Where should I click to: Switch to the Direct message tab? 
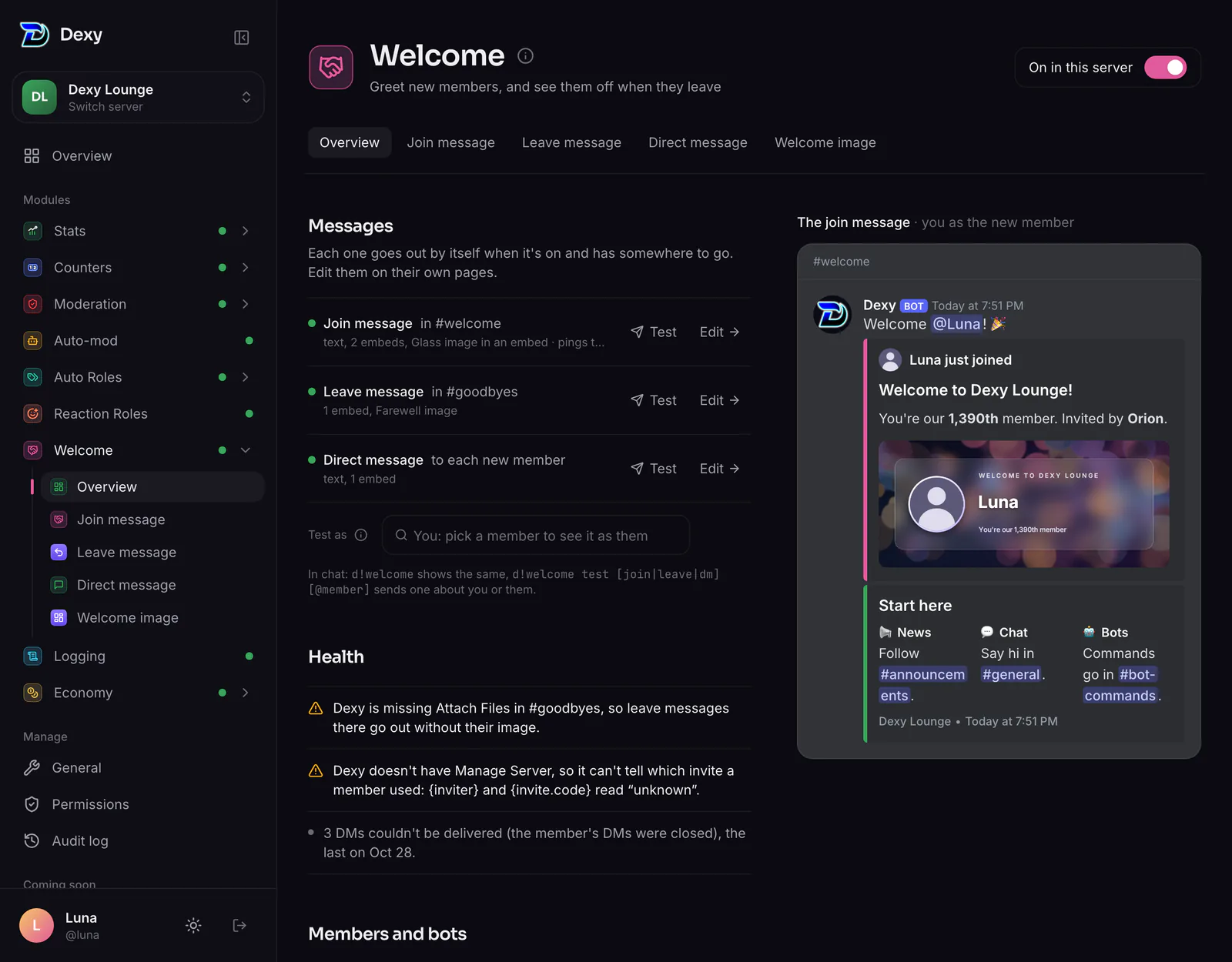[698, 142]
